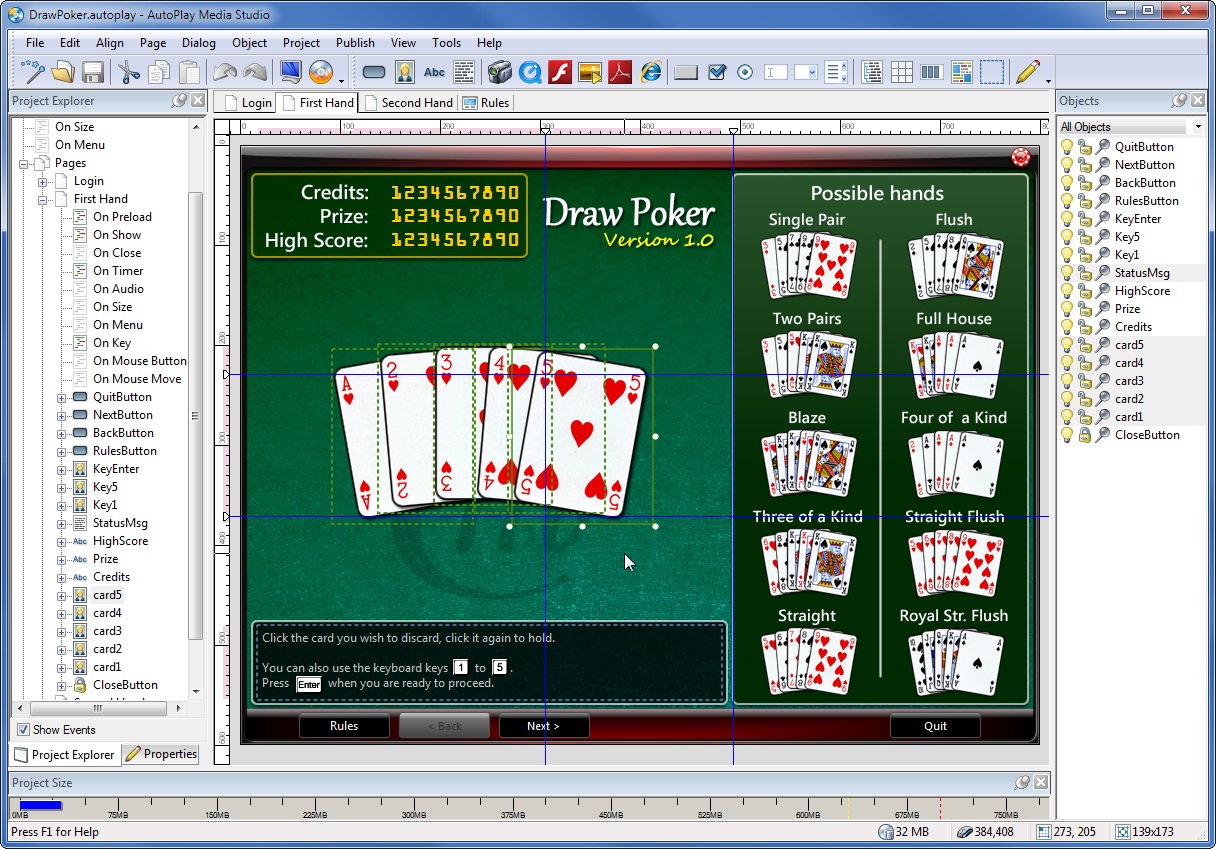Expand the Login page tree node
1216x849 pixels.
[44, 181]
